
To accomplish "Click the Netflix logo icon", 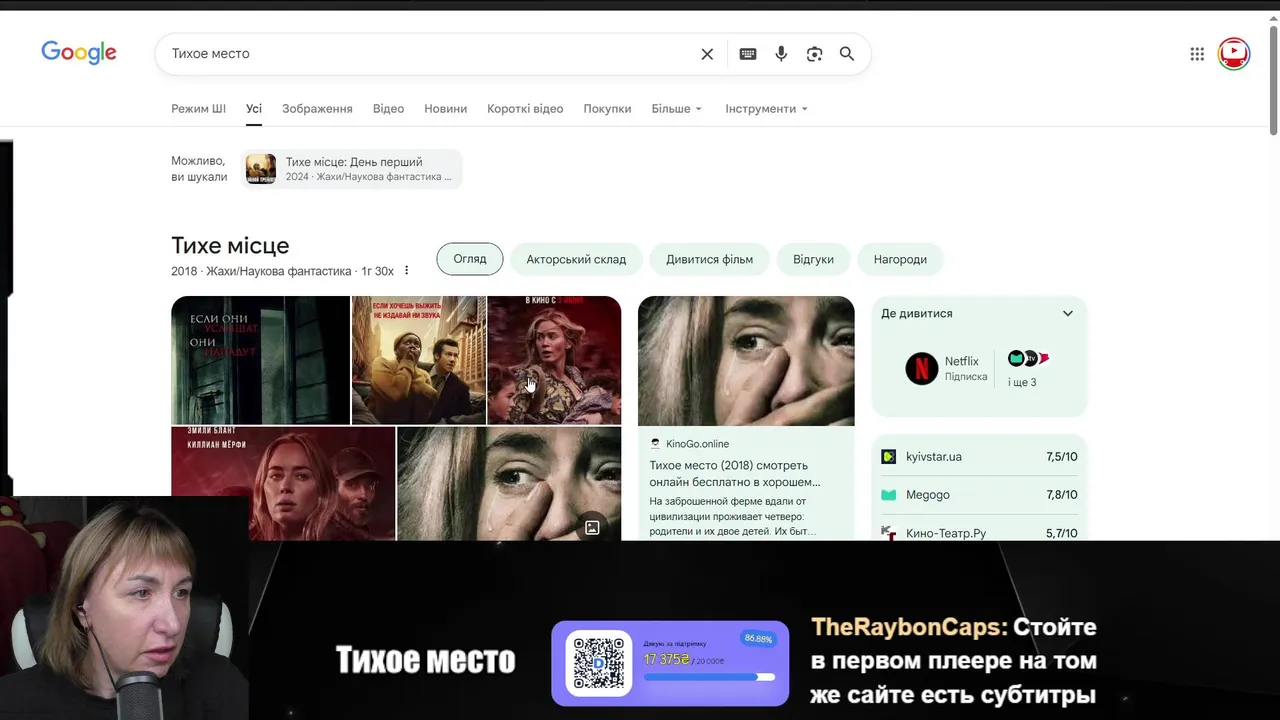I will 921,368.
